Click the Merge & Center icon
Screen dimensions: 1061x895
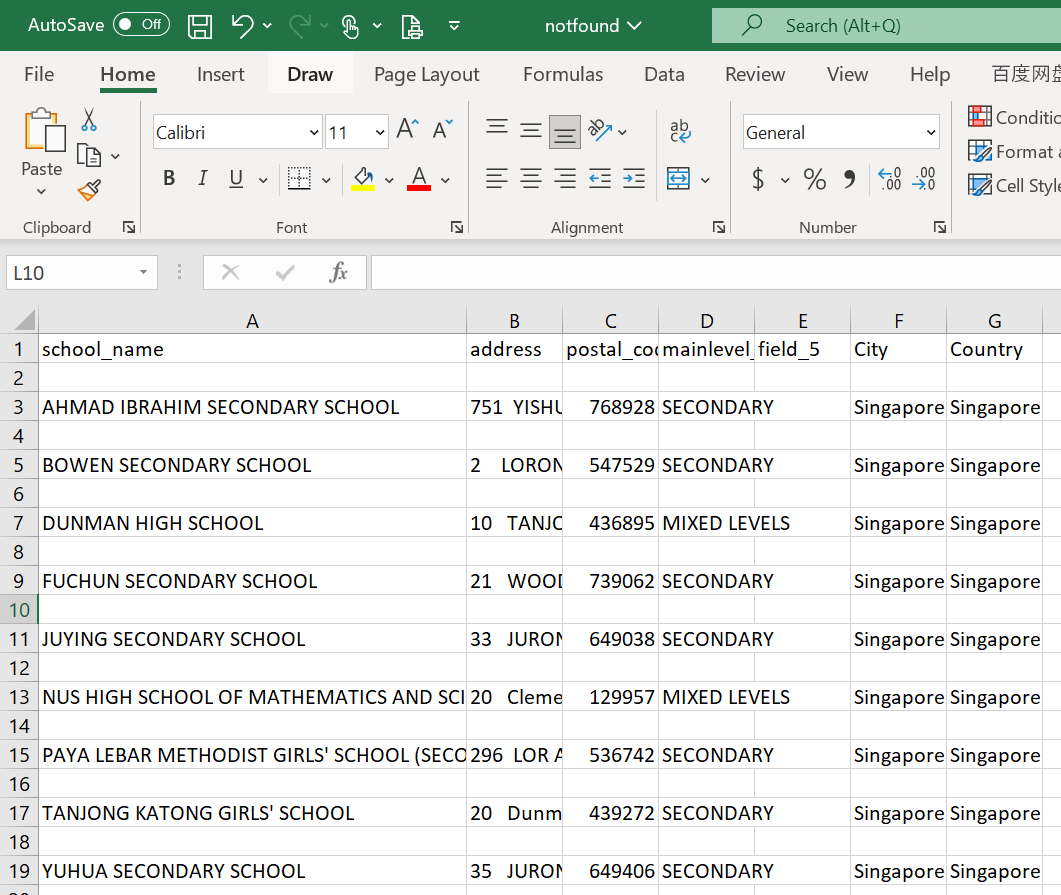(679, 179)
